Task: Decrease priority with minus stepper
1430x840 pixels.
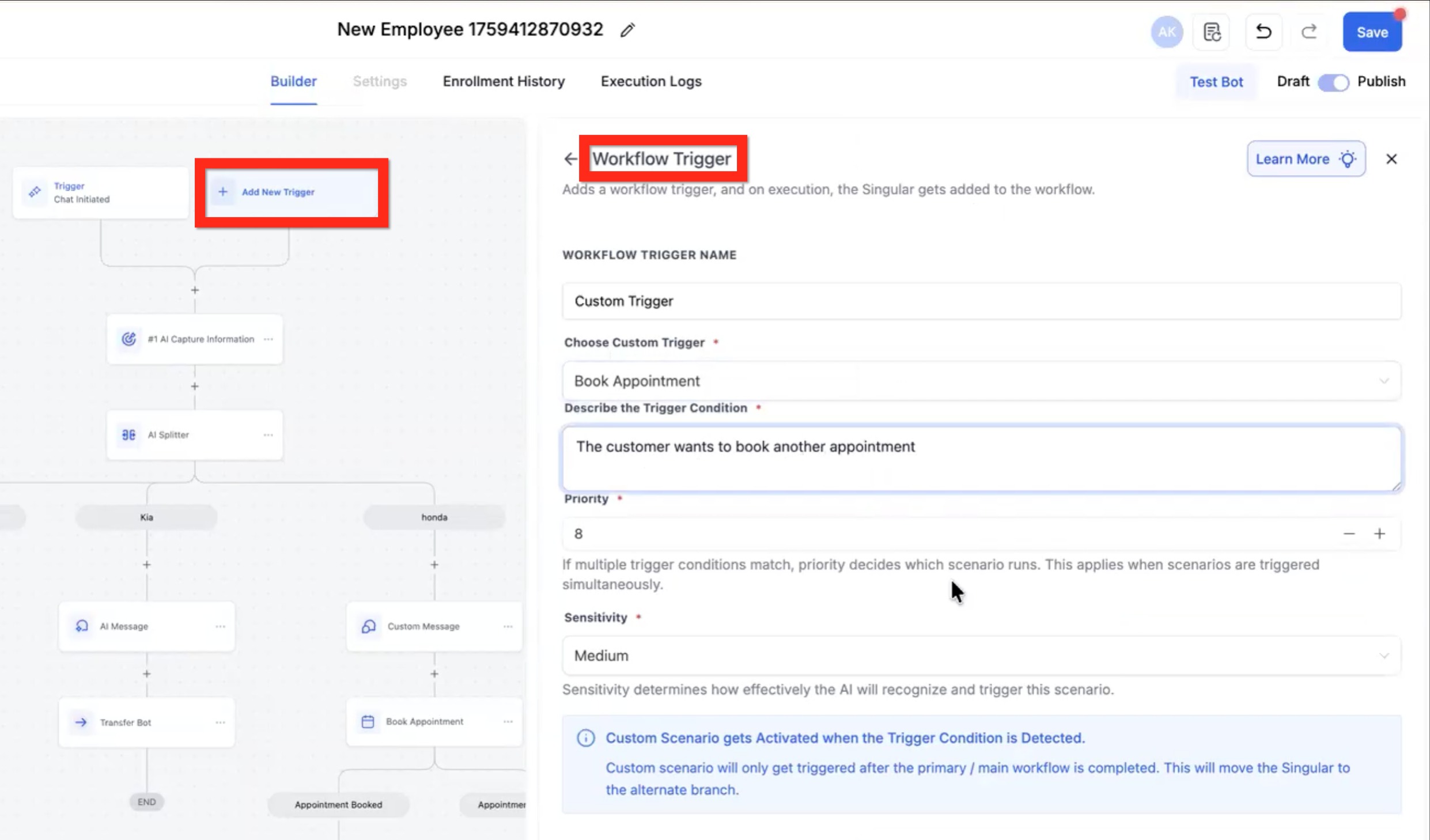Action: pyautogui.click(x=1349, y=534)
